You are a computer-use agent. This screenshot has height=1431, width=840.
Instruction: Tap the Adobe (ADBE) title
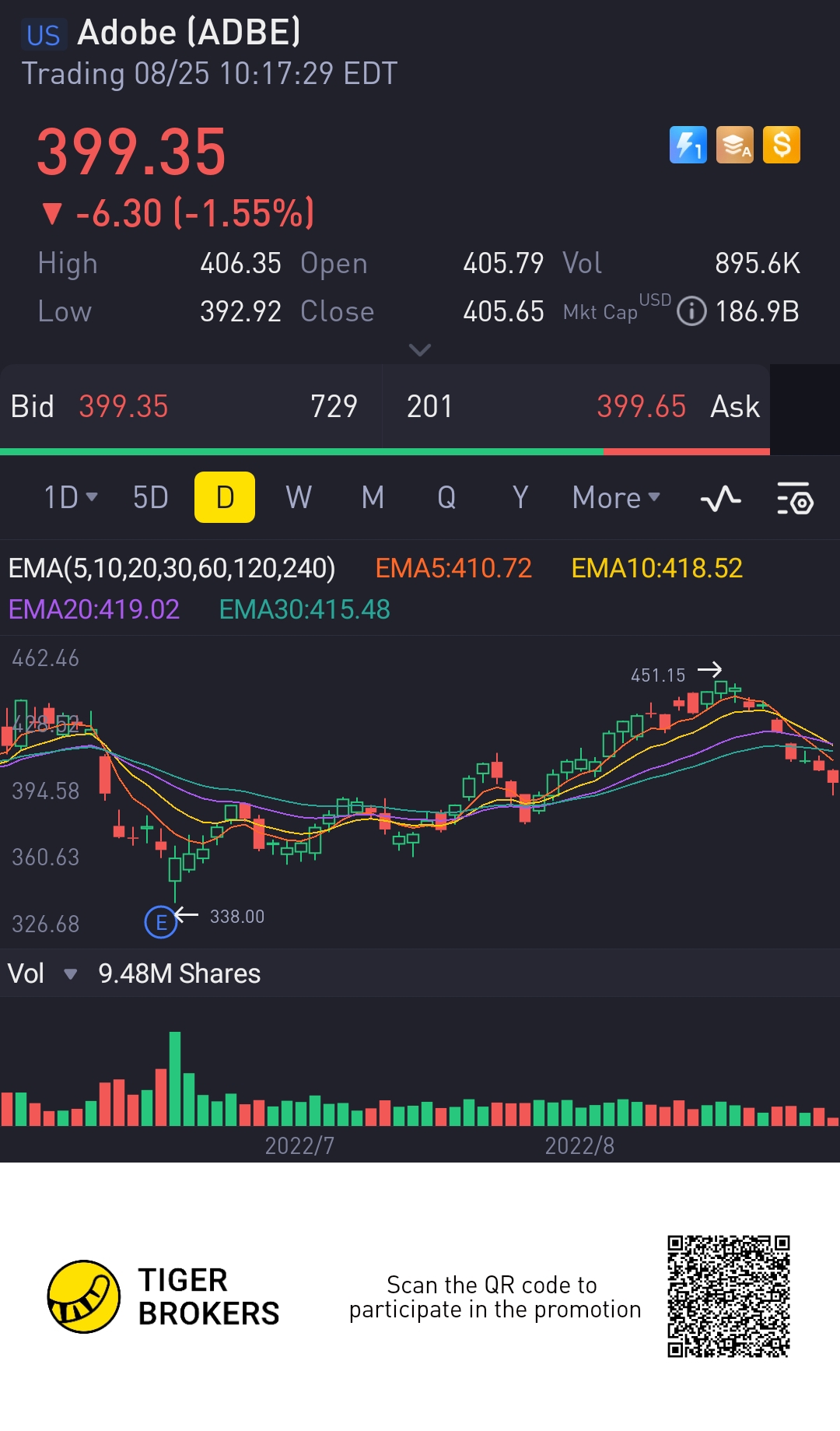(189, 33)
